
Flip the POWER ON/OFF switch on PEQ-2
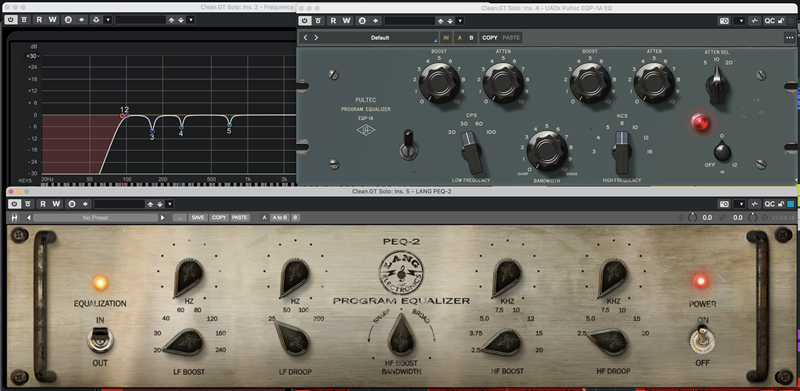point(702,339)
